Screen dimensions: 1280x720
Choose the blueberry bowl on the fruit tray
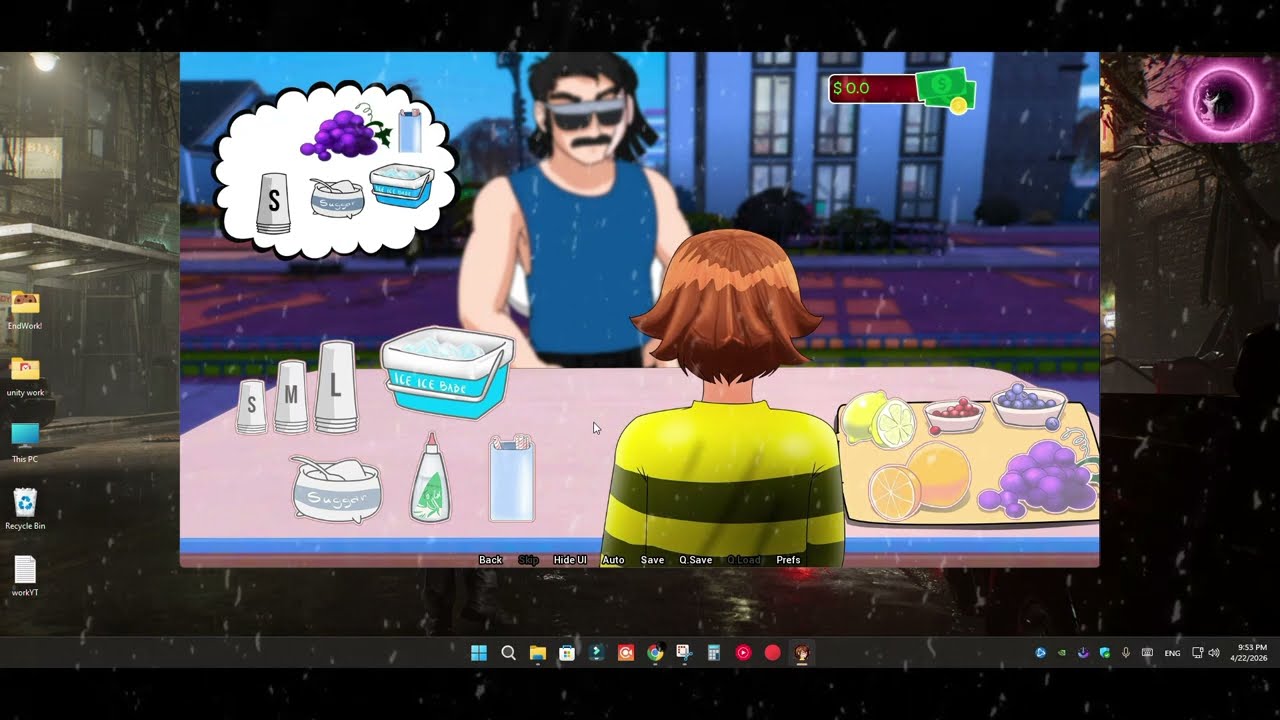click(x=1028, y=406)
